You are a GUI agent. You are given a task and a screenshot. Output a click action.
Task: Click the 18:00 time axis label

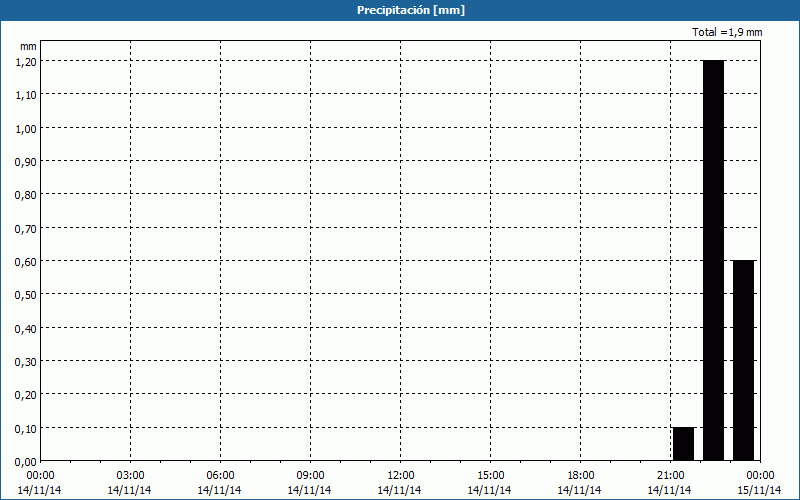tap(581, 476)
